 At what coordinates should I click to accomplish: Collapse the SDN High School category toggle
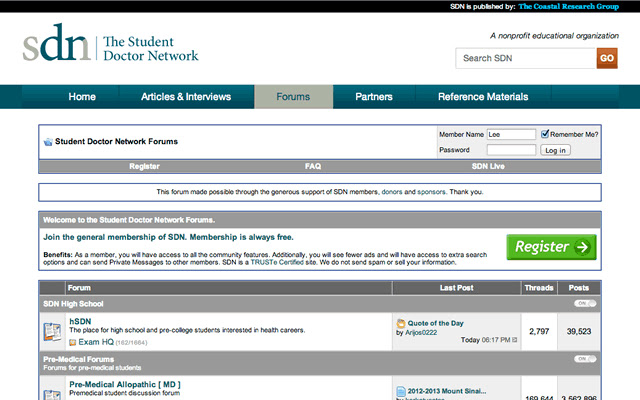point(585,303)
